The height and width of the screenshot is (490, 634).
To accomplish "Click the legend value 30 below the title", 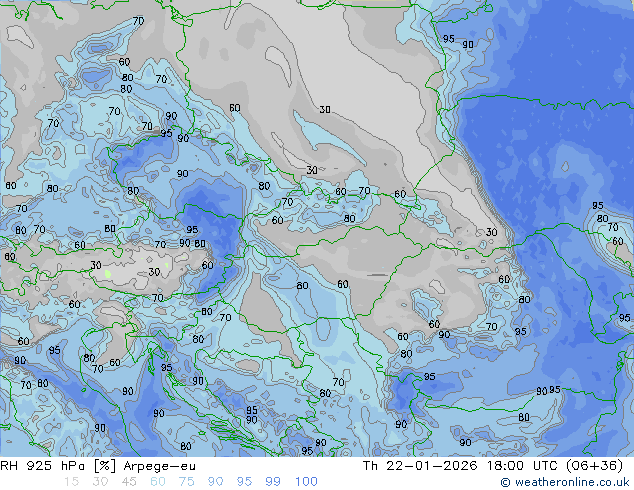I will [x=100, y=482].
